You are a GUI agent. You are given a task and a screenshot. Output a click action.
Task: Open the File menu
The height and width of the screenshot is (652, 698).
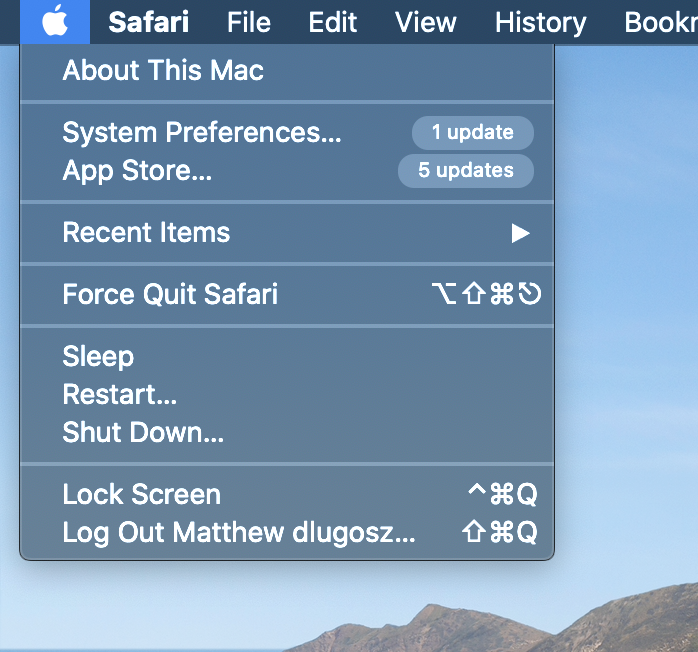click(249, 22)
